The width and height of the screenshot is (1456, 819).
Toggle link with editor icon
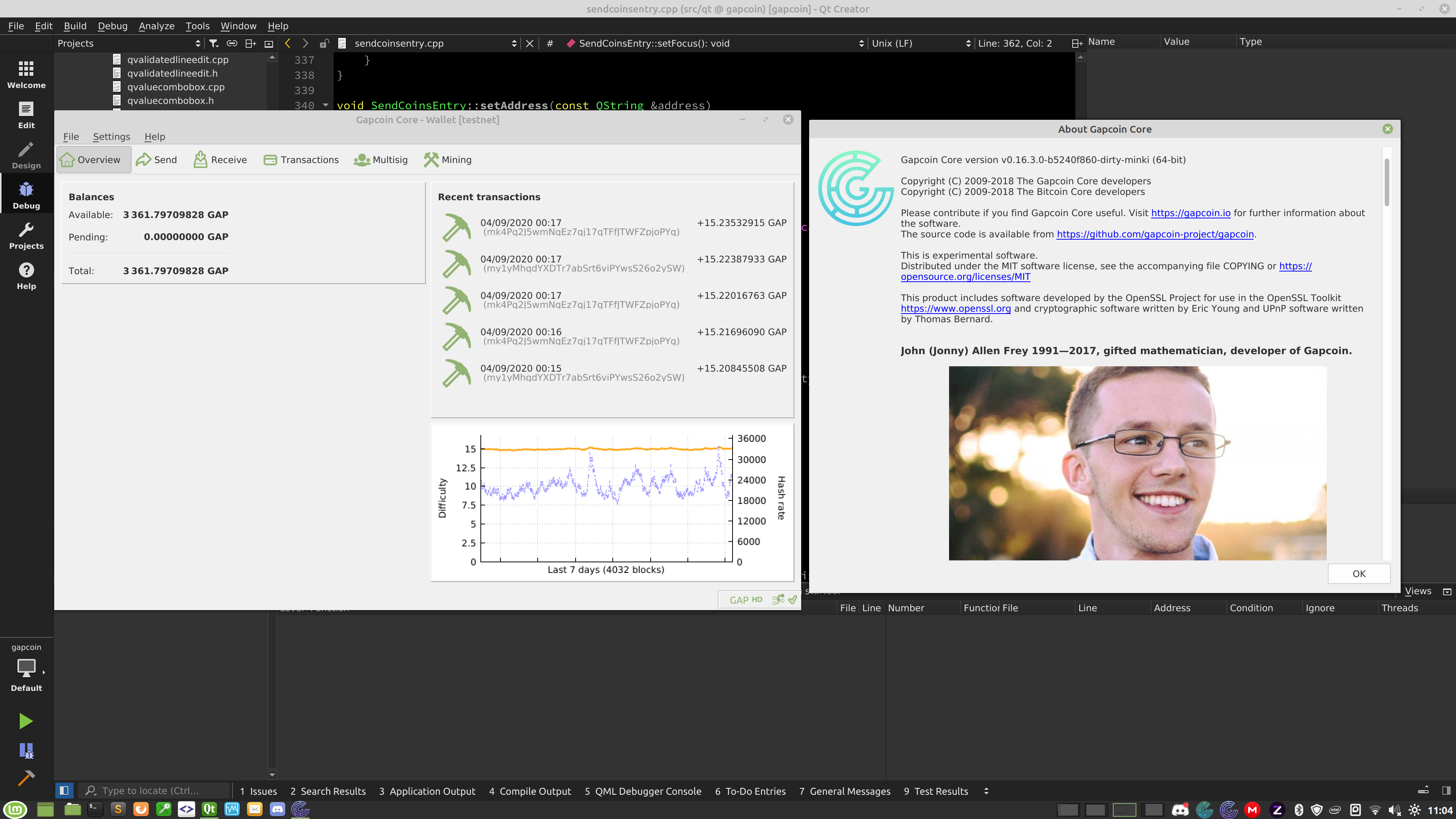coord(232,44)
